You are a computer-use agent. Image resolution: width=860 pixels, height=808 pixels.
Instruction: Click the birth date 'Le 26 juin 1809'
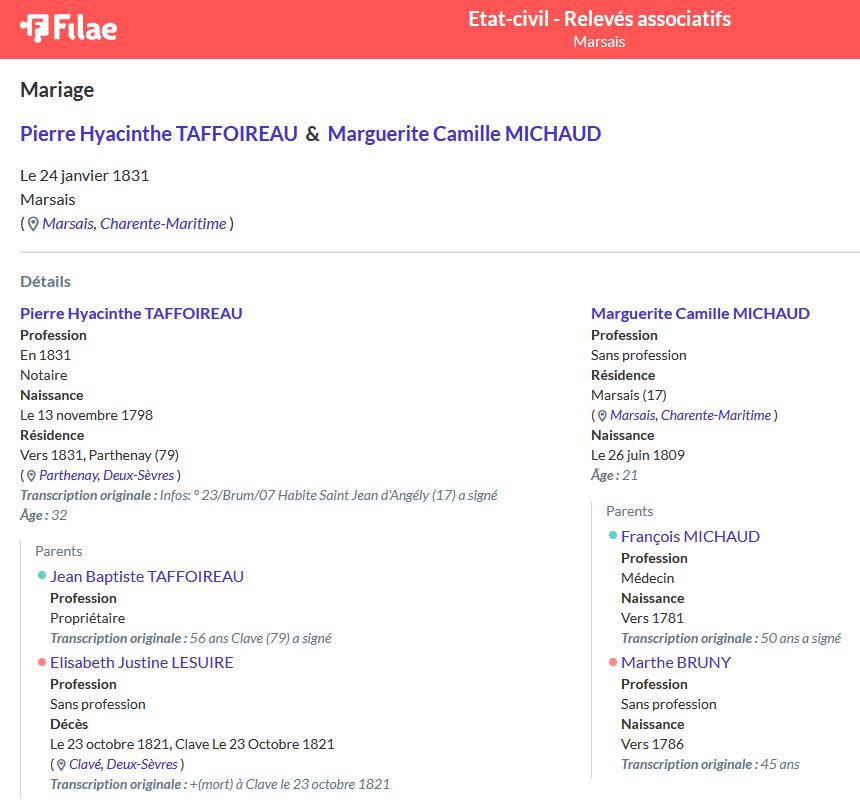638,456
